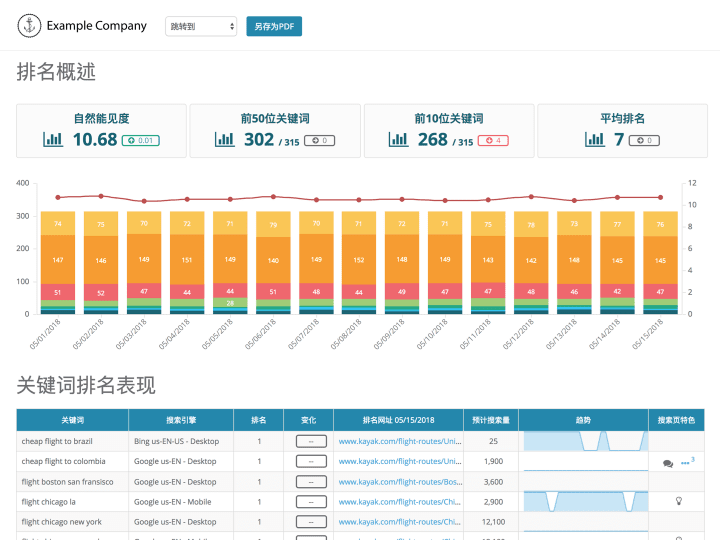This screenshot has width=720, height=540.
Task: Click bar chart icon in 前50位关键词 card
Action: click(x=225, y=139)
